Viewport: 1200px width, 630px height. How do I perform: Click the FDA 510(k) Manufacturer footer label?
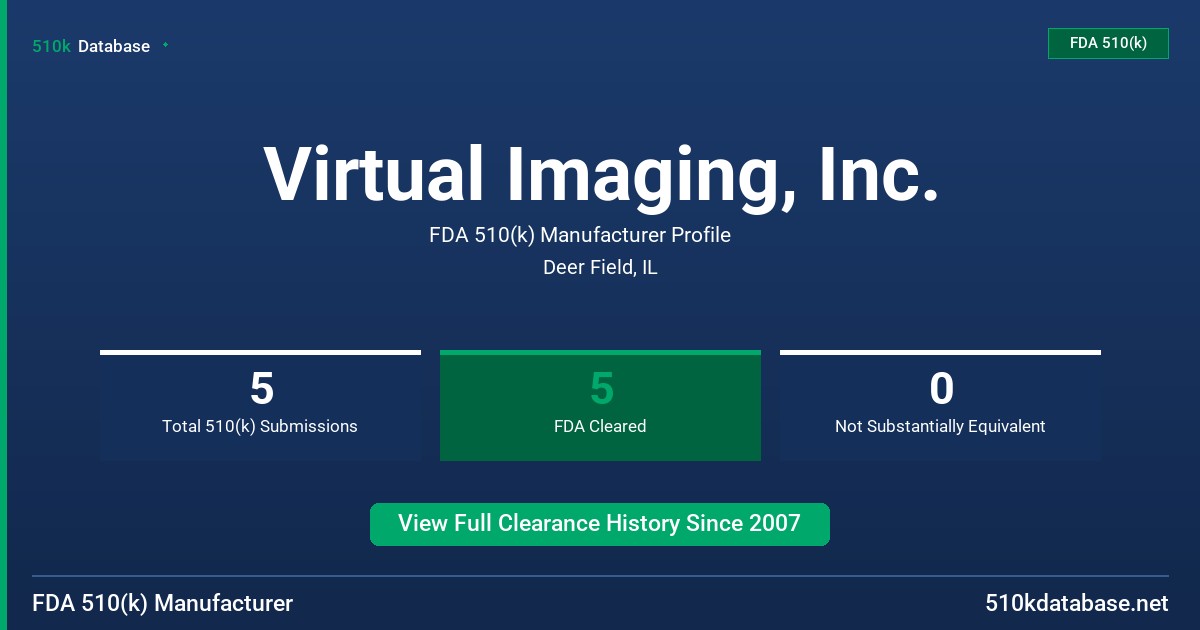click(x=163, y=603)
